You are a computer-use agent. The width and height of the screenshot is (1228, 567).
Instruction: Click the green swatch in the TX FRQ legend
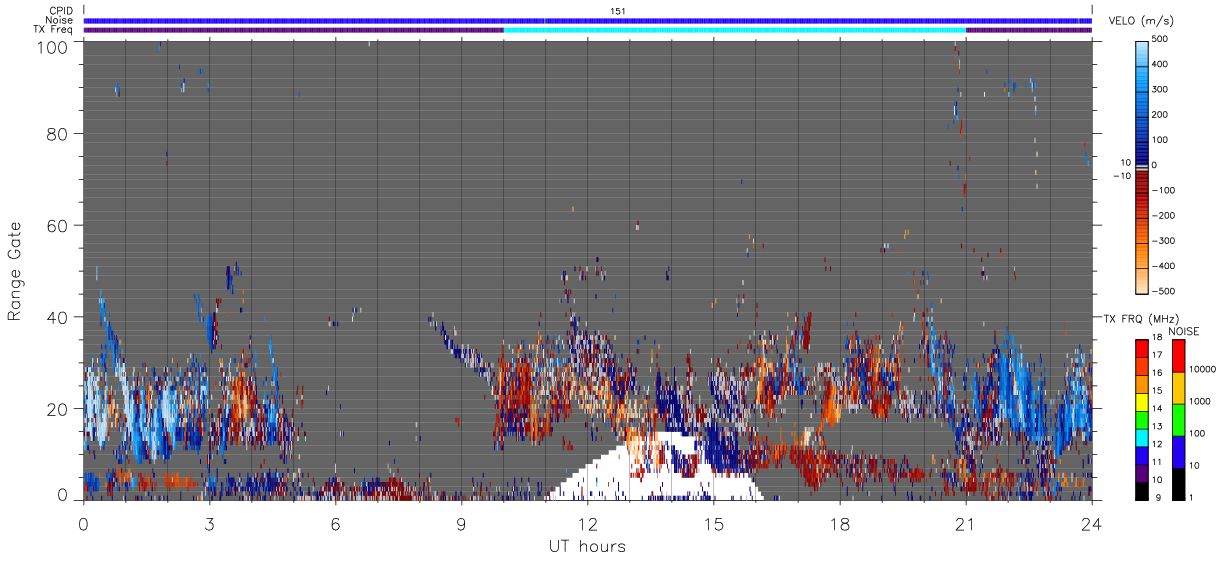point(1142,420)
